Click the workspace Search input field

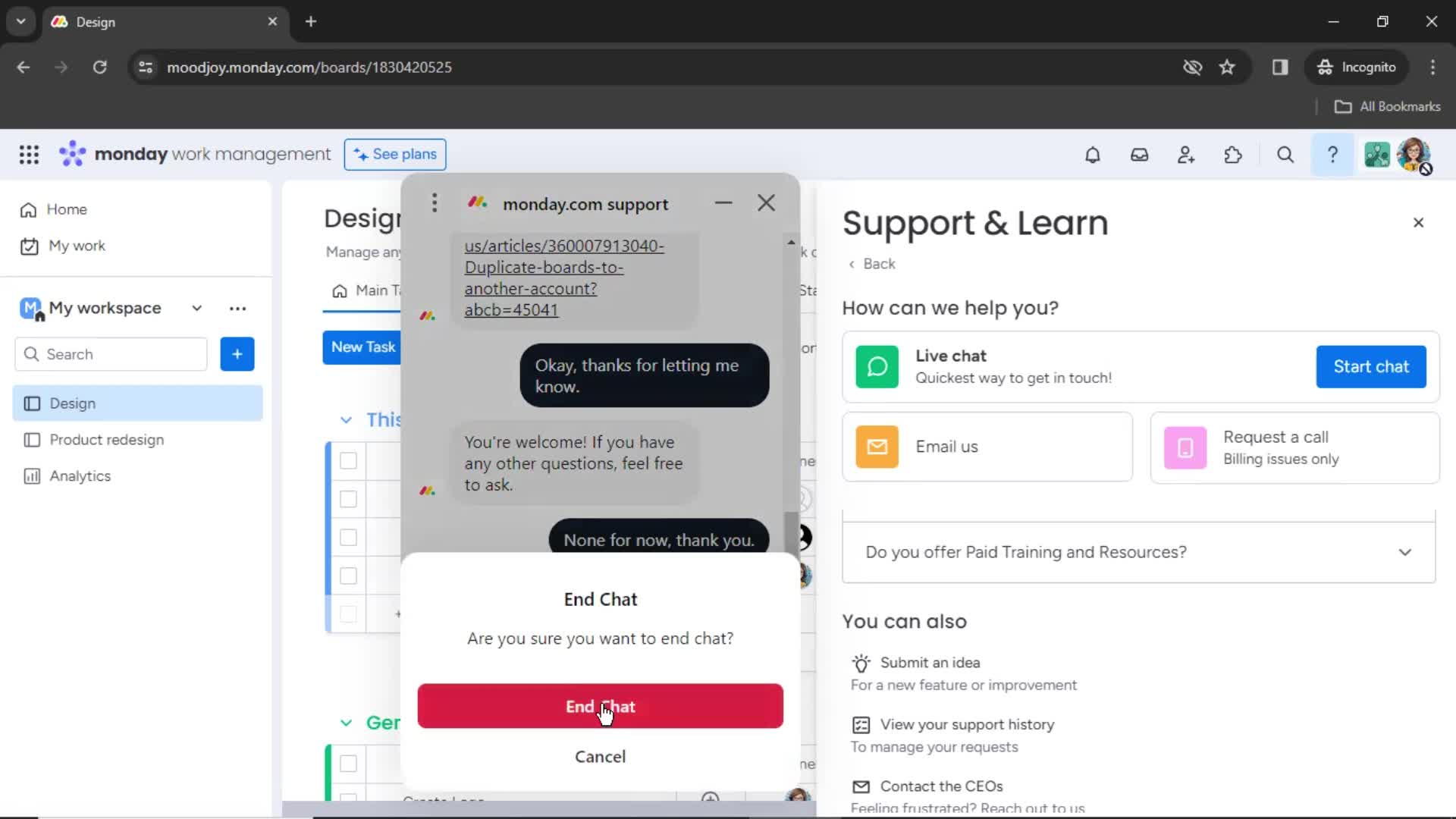pos(111,354)
